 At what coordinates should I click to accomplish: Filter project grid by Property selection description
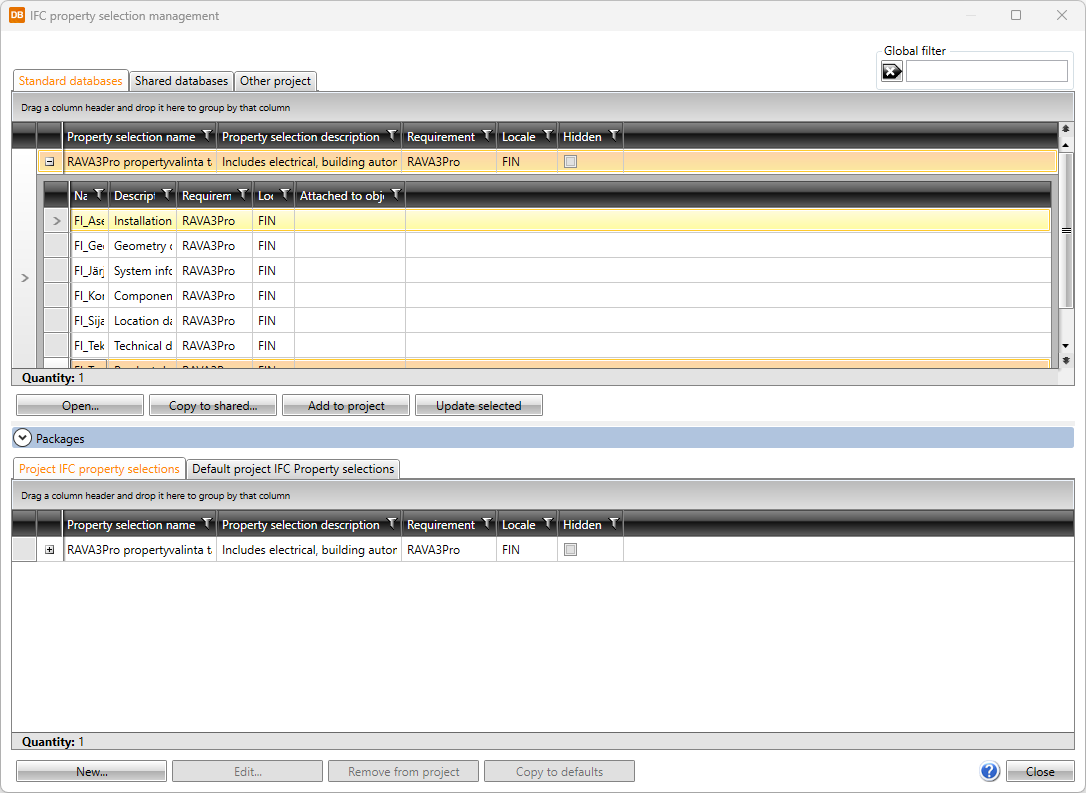392,523
